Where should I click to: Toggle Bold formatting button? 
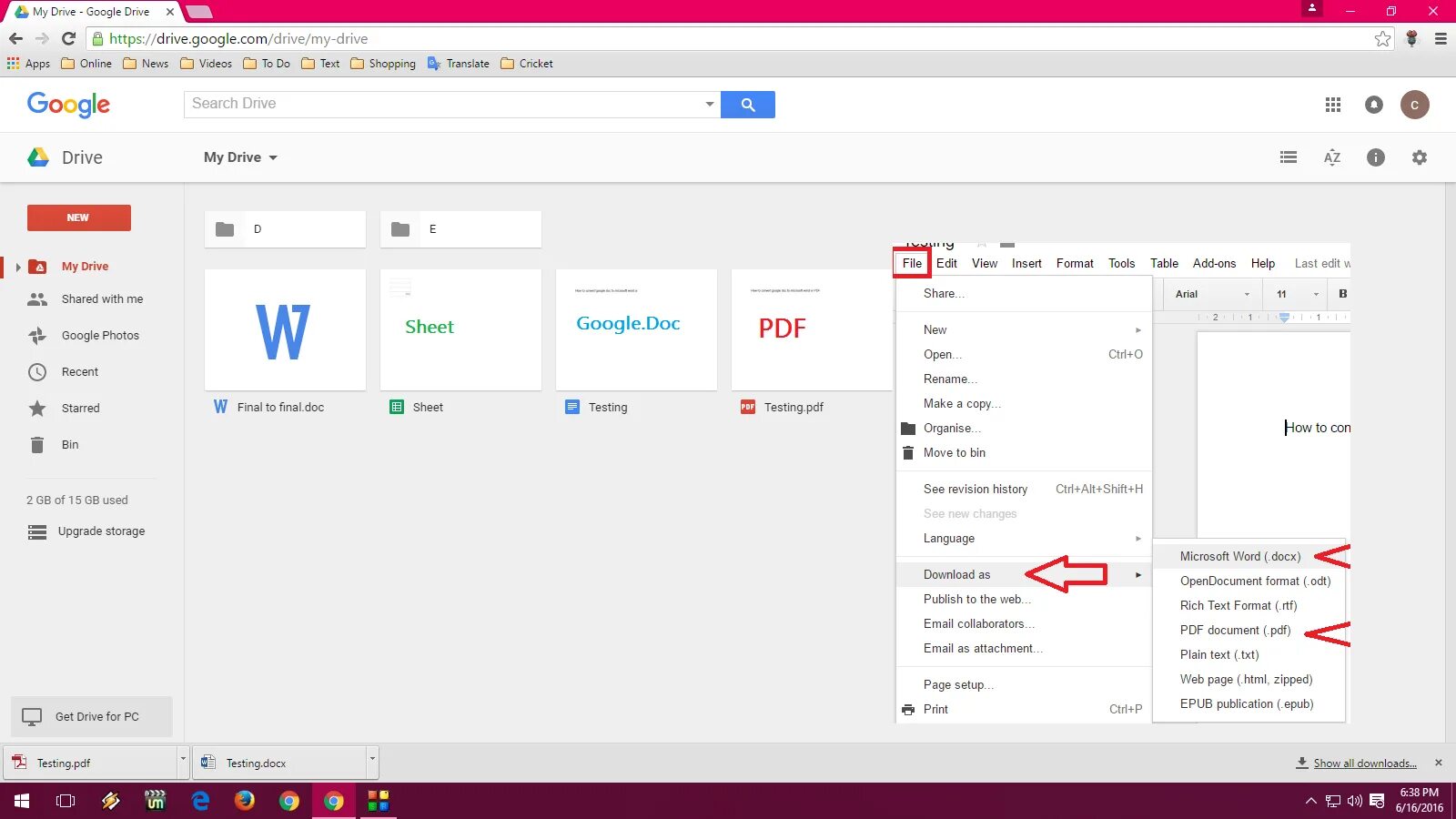[x=1342, y=294]
